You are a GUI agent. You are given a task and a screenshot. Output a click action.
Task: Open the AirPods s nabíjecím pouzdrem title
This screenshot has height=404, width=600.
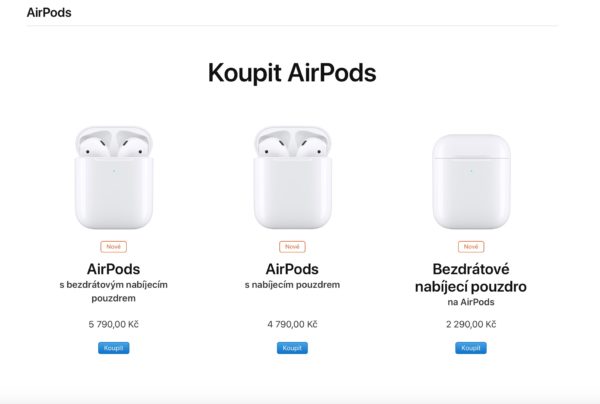pos(292,268)
